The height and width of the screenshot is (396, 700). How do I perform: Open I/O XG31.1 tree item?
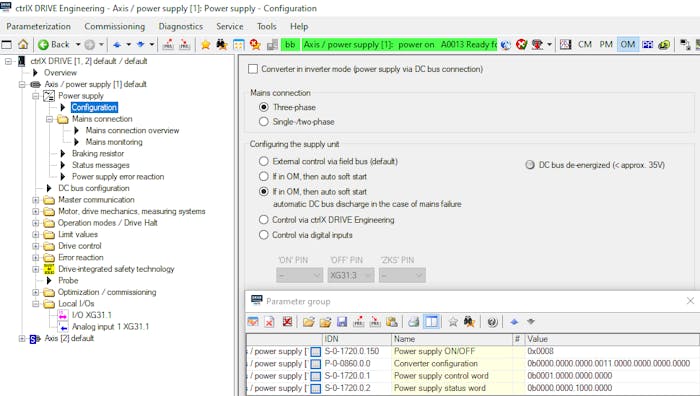click(x=92, y=315)
